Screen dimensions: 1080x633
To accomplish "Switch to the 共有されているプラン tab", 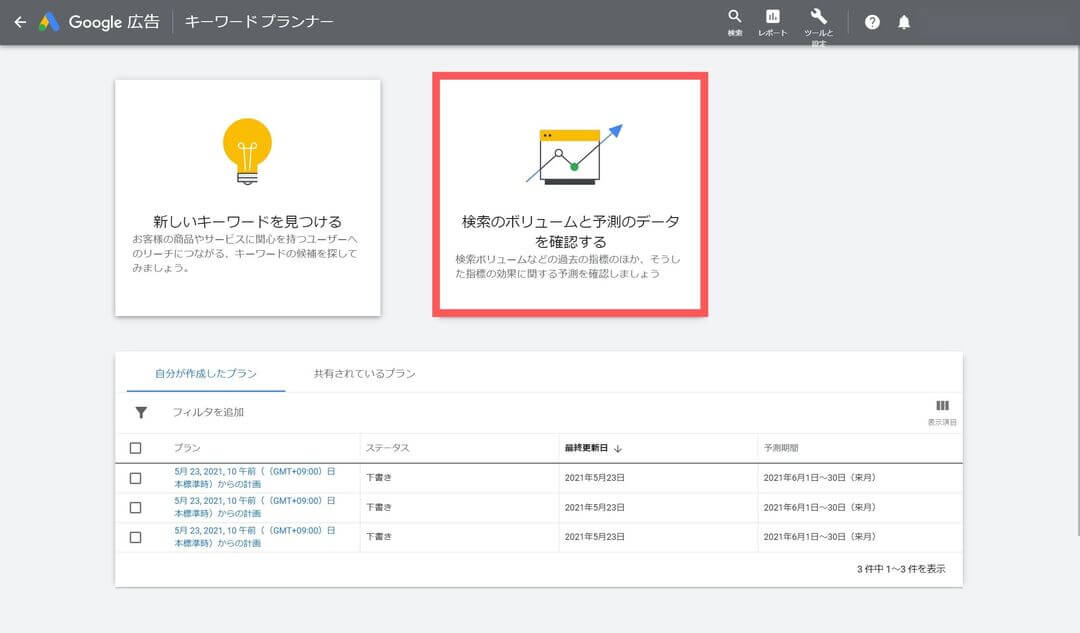I will pos(364,373).
